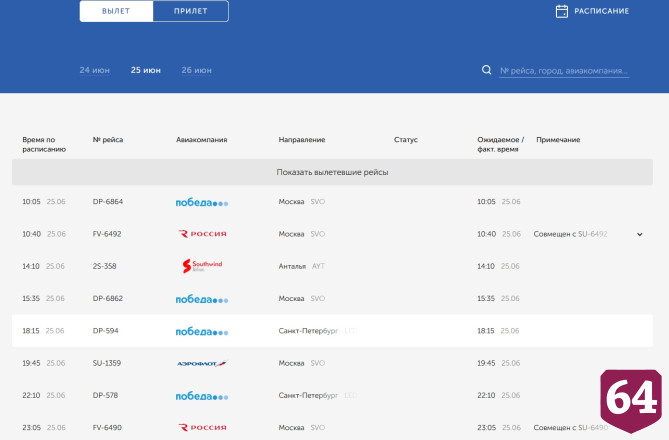Select the 24 июн date

[94, 70]
